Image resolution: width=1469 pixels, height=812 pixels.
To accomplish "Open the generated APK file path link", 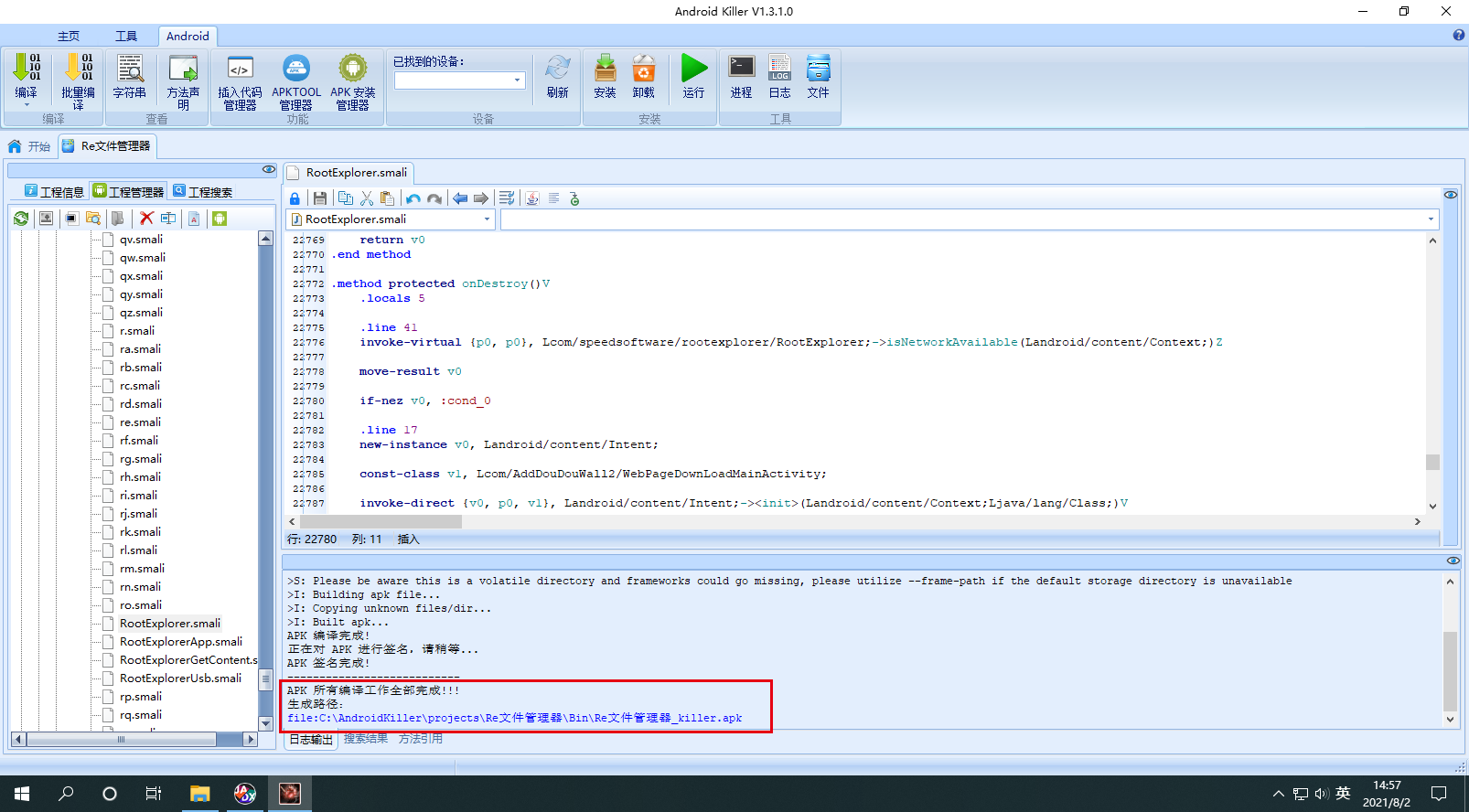I will [x=514, y=718].
